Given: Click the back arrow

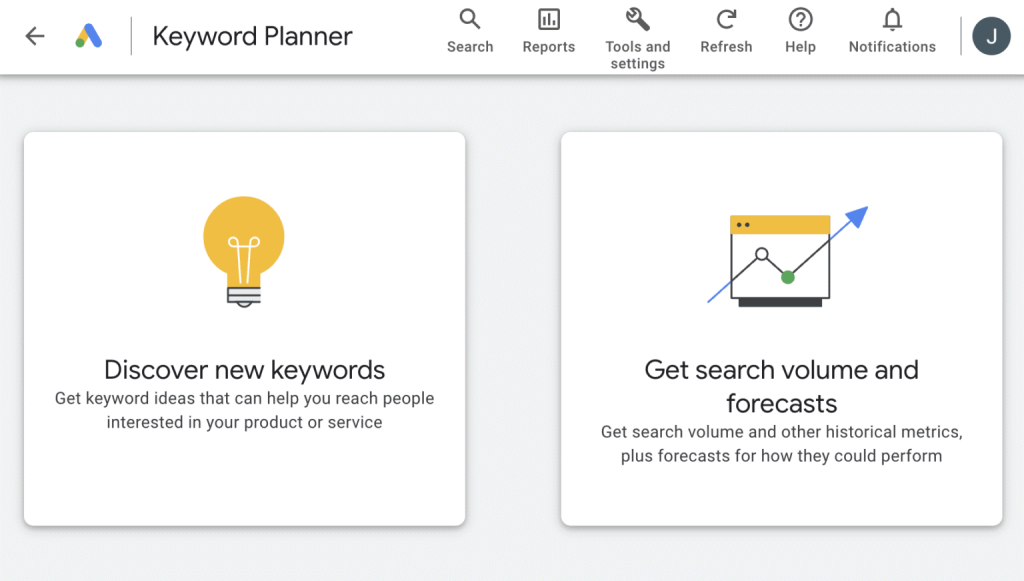Looking at the screenshot, I should (34, 36).
